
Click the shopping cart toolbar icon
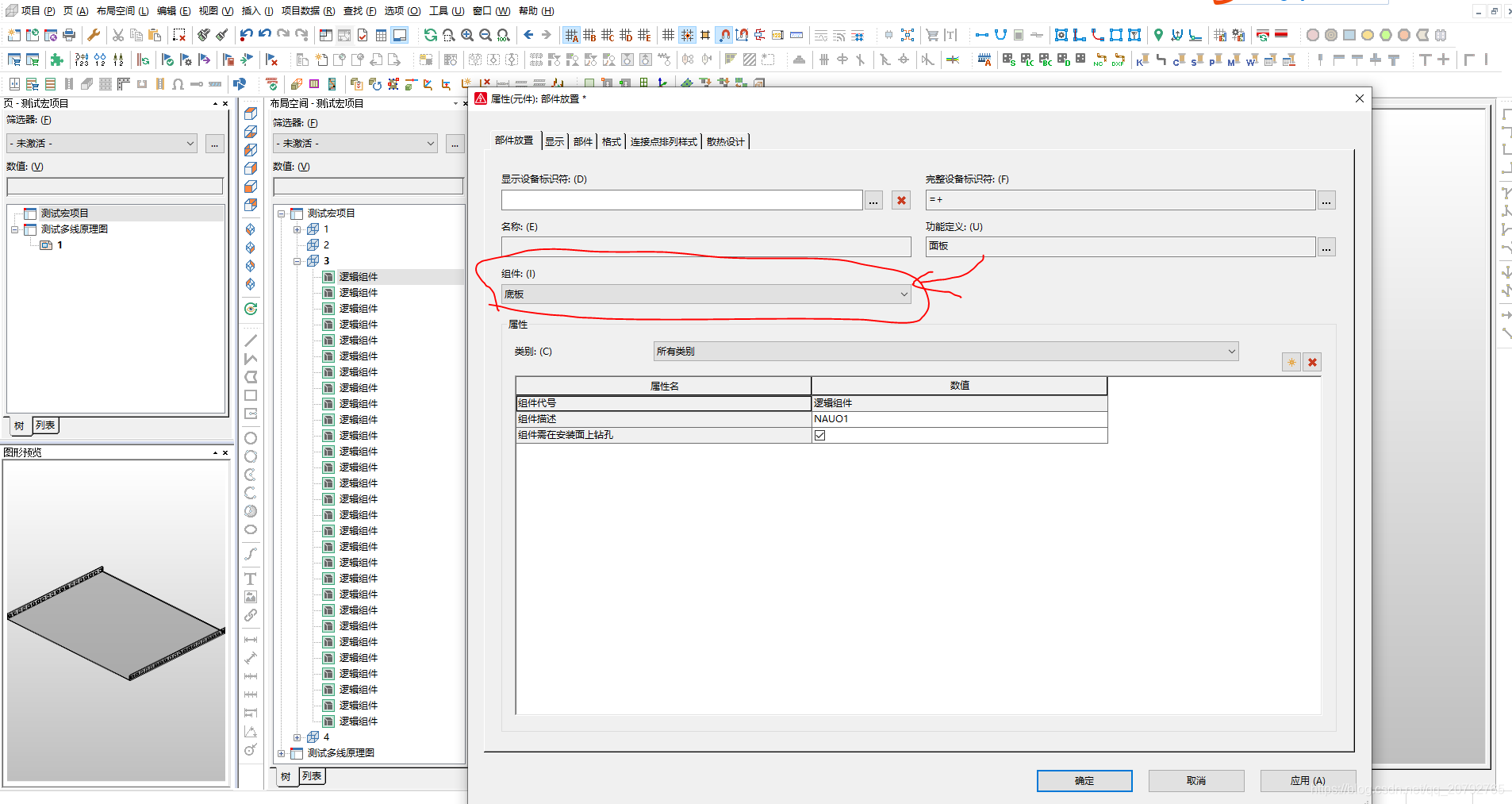[x=932, y=35]
